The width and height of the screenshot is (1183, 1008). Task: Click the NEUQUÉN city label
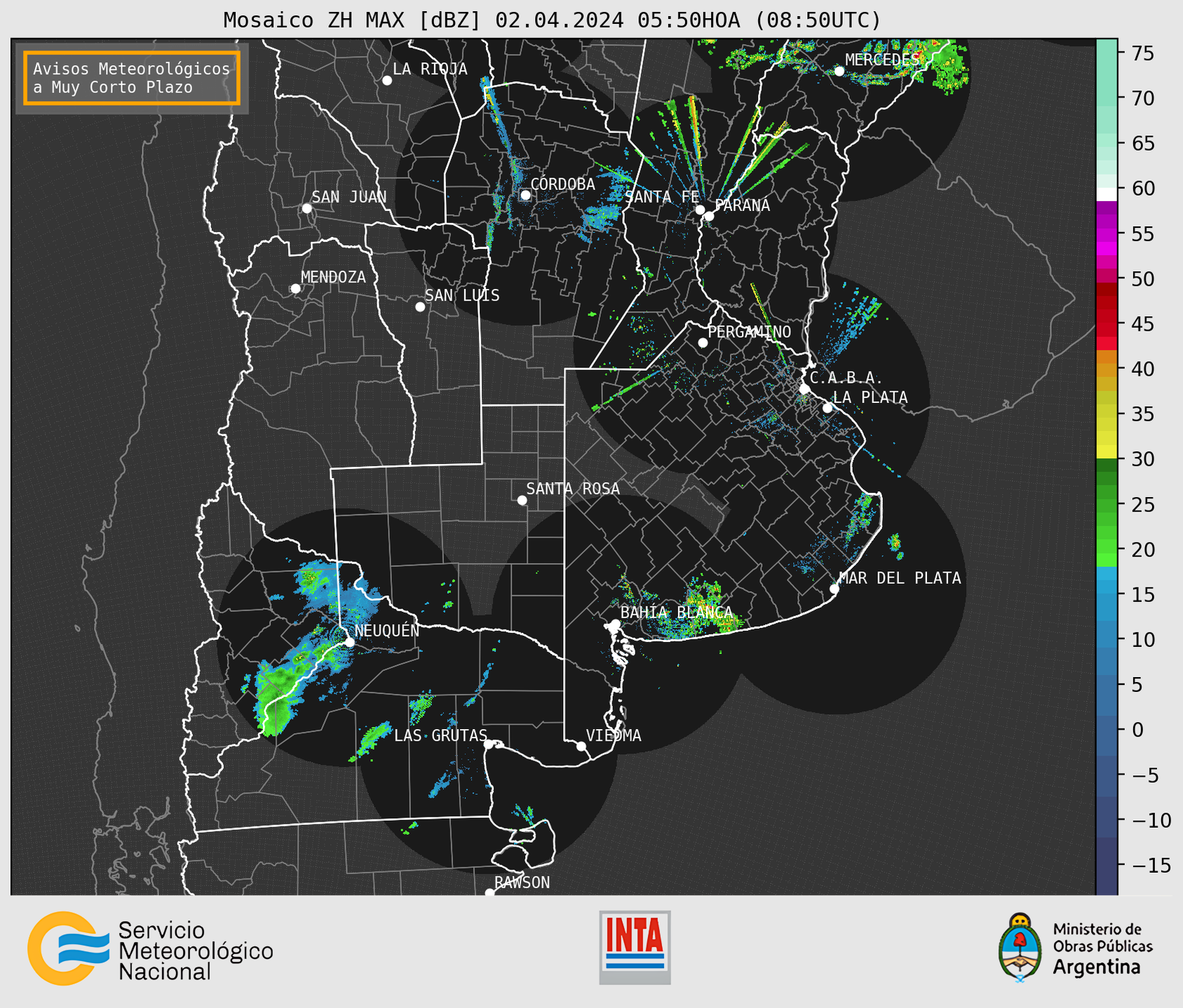click(387, 630)
